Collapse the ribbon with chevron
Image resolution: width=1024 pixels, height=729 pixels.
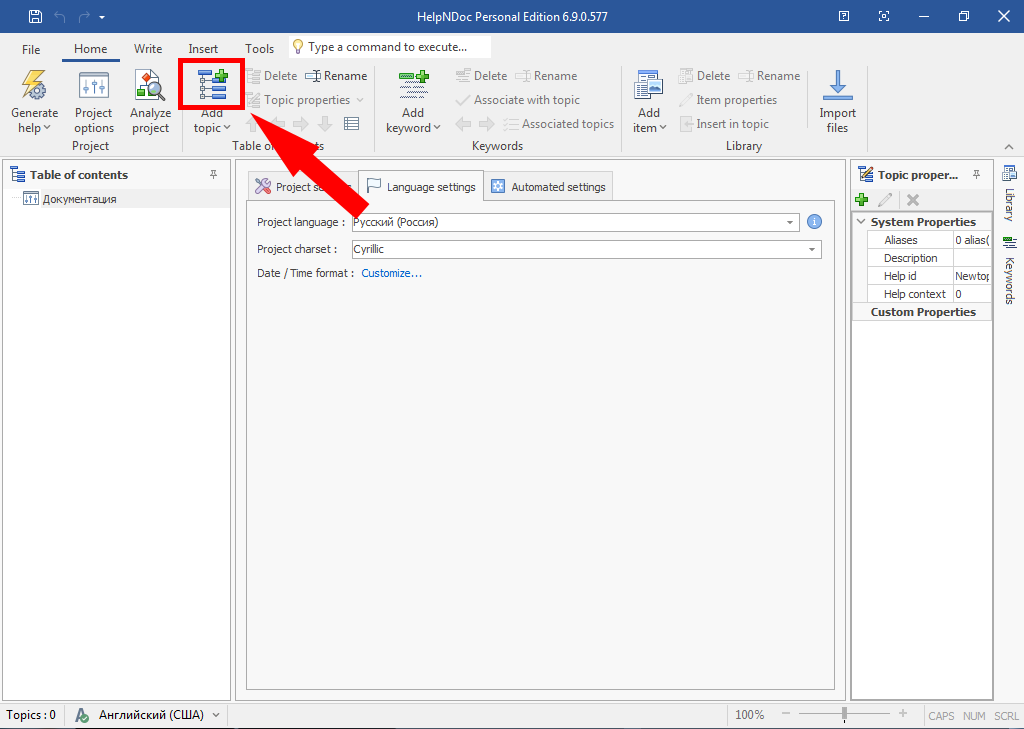click(x=1009, y=147)
